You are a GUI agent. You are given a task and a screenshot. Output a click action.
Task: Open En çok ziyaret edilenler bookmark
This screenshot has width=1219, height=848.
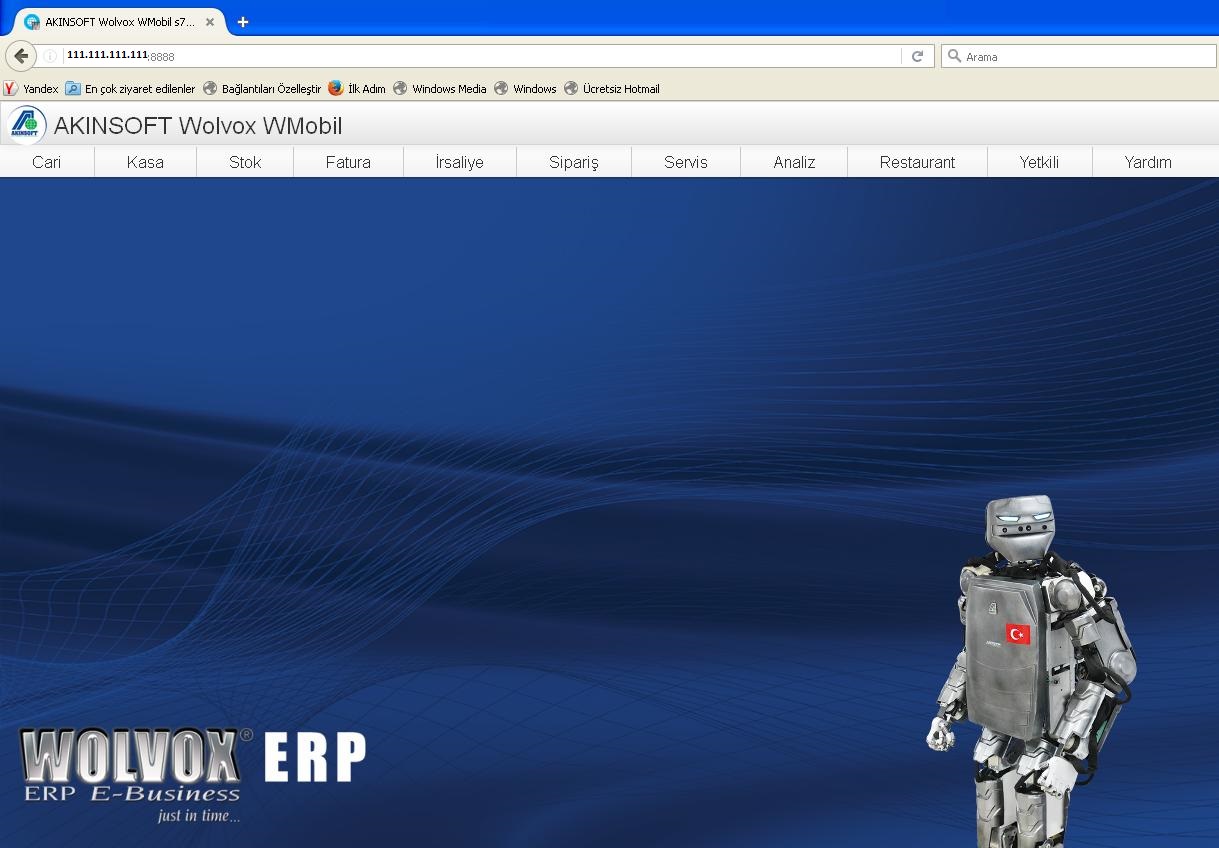[130, 89]
